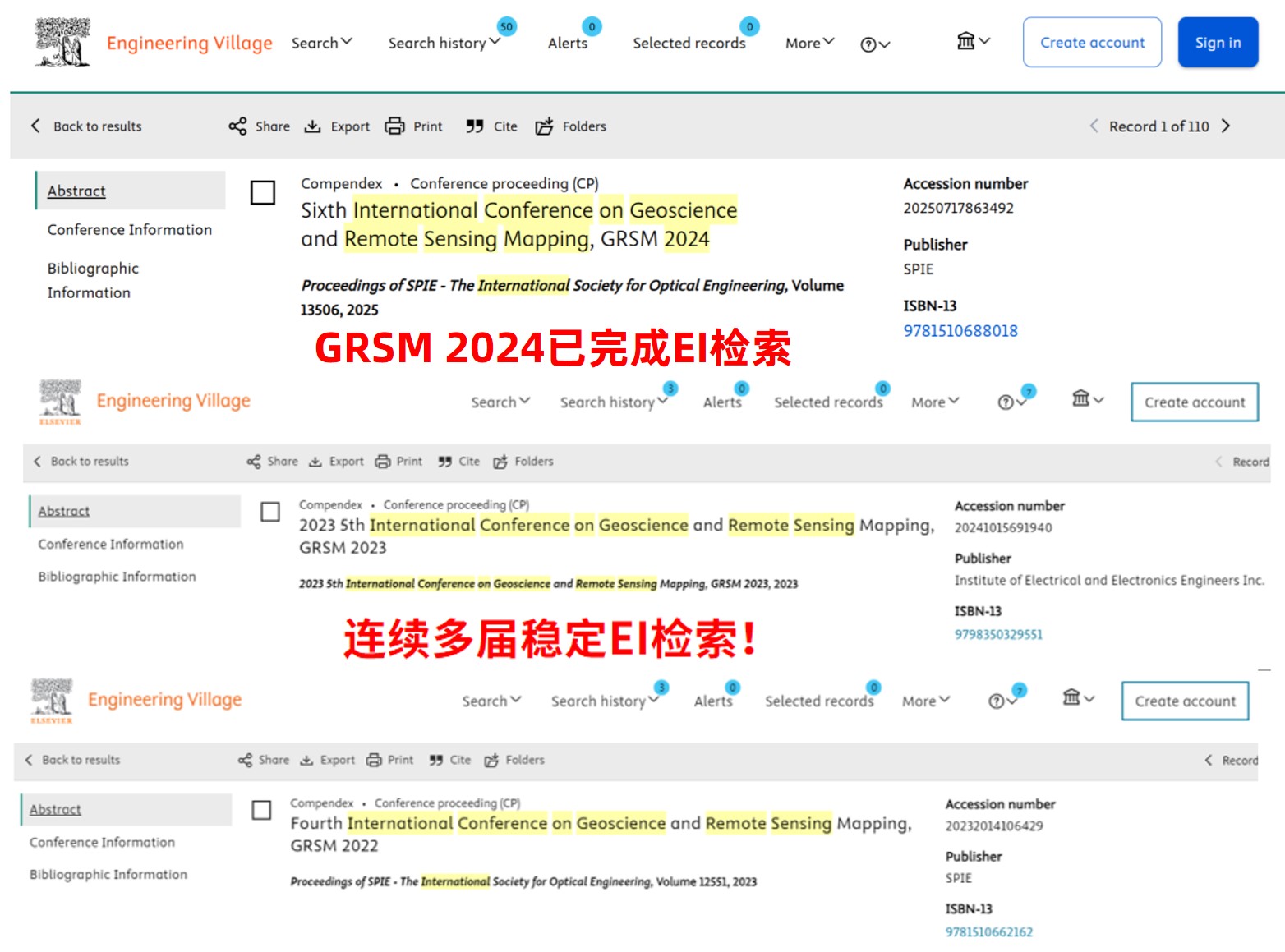Open Bibliographic Information for the GRSM 2022 record

[x=108, y=875]
